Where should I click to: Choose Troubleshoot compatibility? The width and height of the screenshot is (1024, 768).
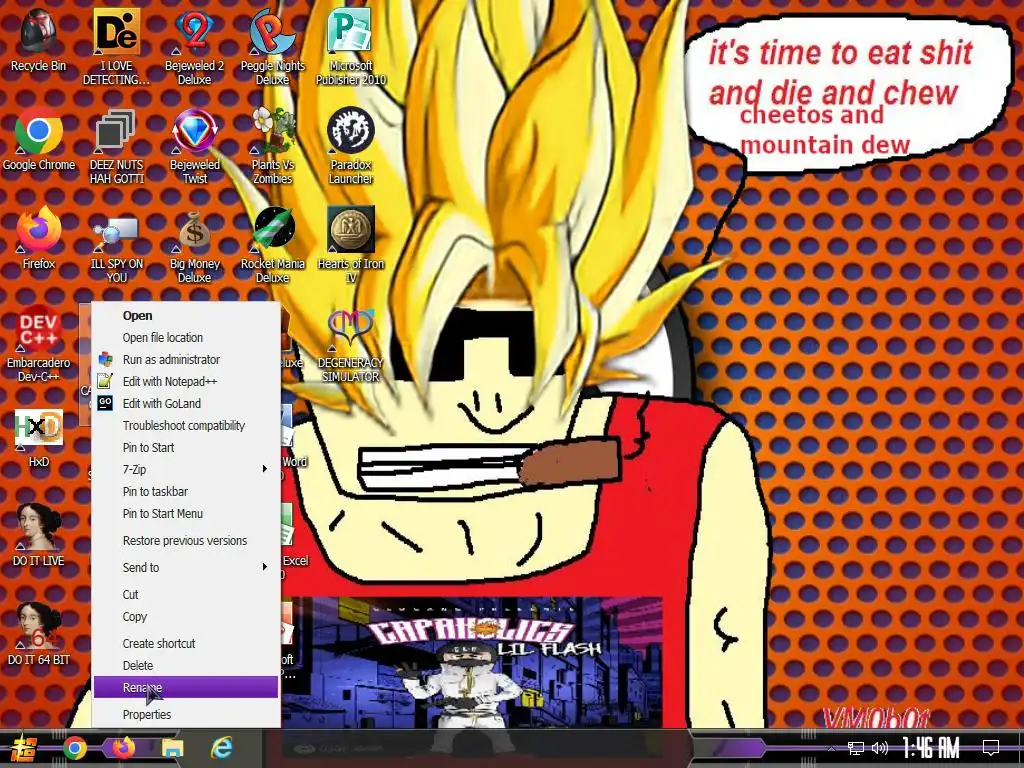click(x=185, y=425)
